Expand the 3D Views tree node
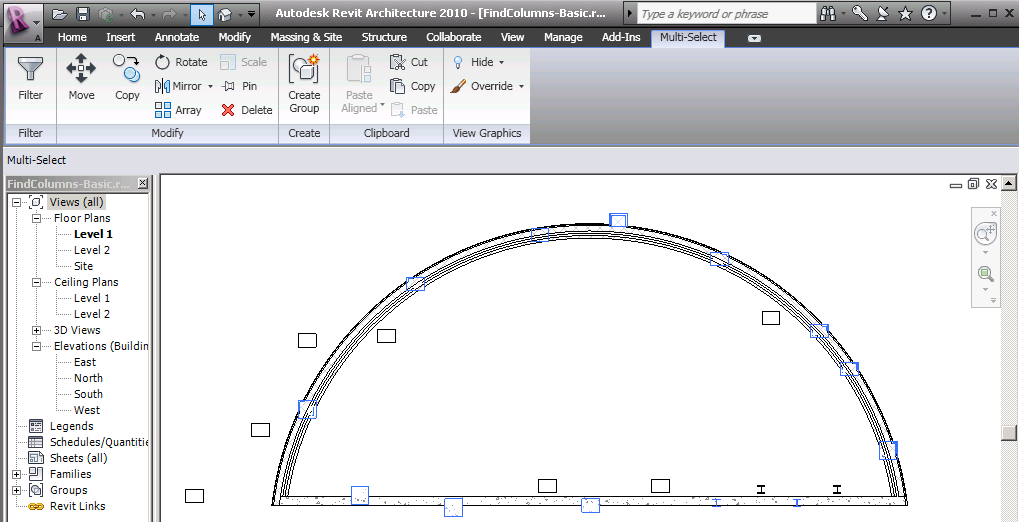The height and width of the screenshot is (522, 1019). point(37,330)
